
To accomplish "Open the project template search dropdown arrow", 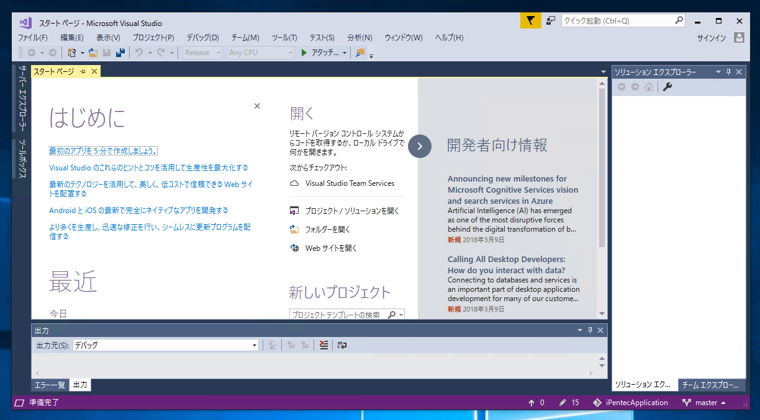I will pos(401,315).
